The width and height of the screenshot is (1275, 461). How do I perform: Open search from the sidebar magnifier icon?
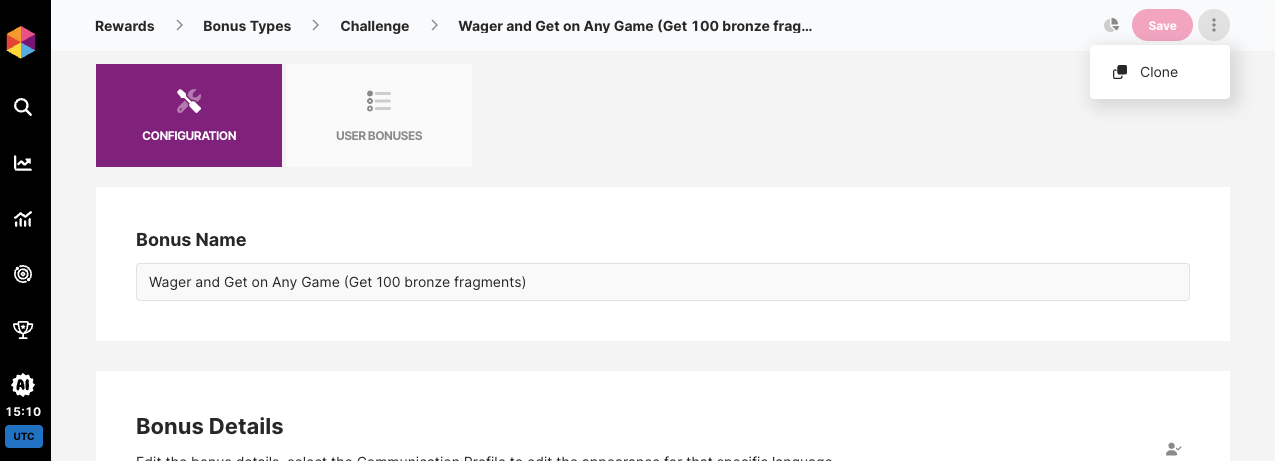23,107
